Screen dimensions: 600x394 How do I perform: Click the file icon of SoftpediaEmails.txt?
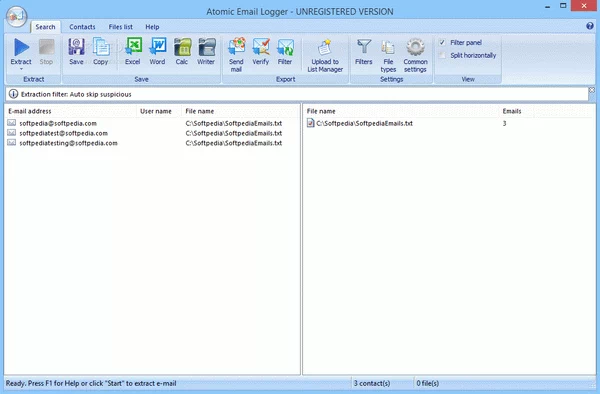coord(311,123)
